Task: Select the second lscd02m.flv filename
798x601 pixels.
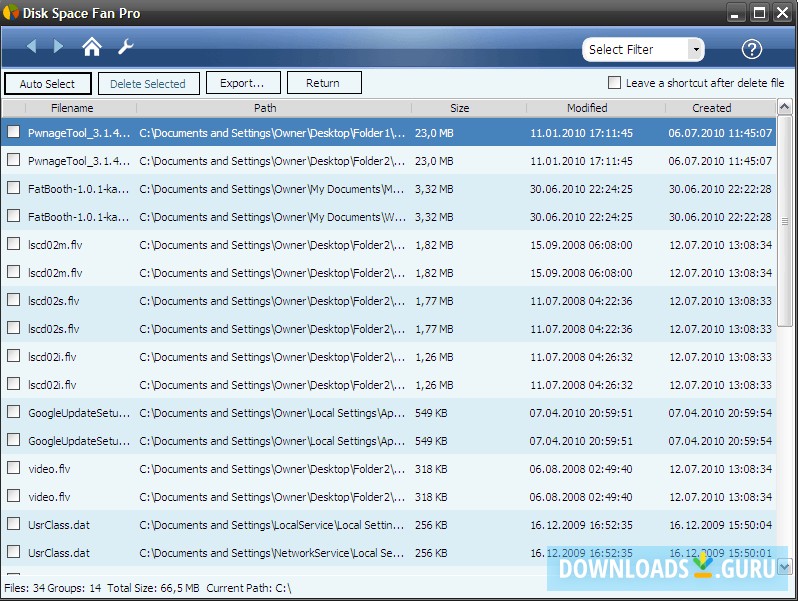Action: pyautogui.click(x=55, y=273)
